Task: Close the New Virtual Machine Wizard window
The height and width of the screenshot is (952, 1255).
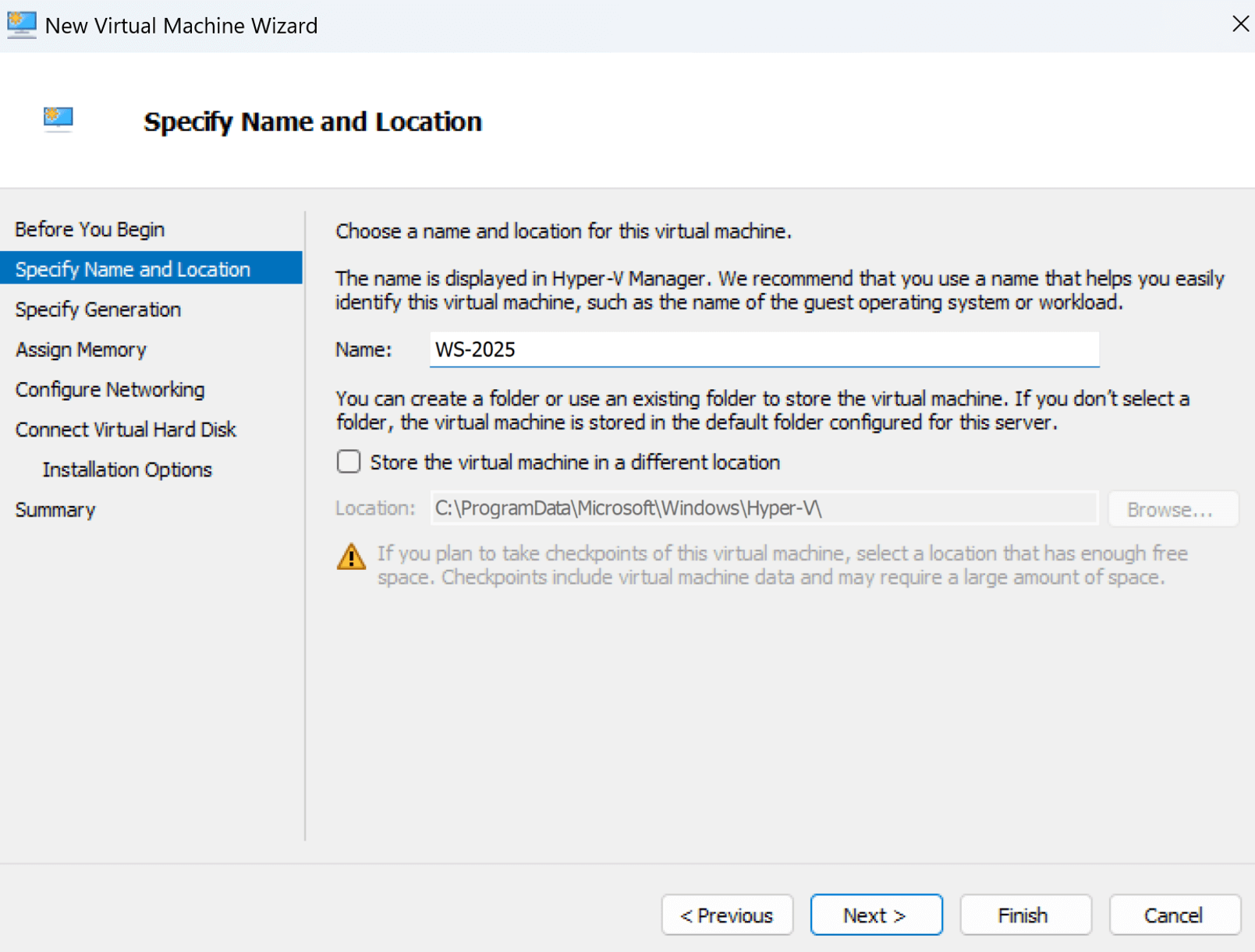Action: tap(1239, 24)
